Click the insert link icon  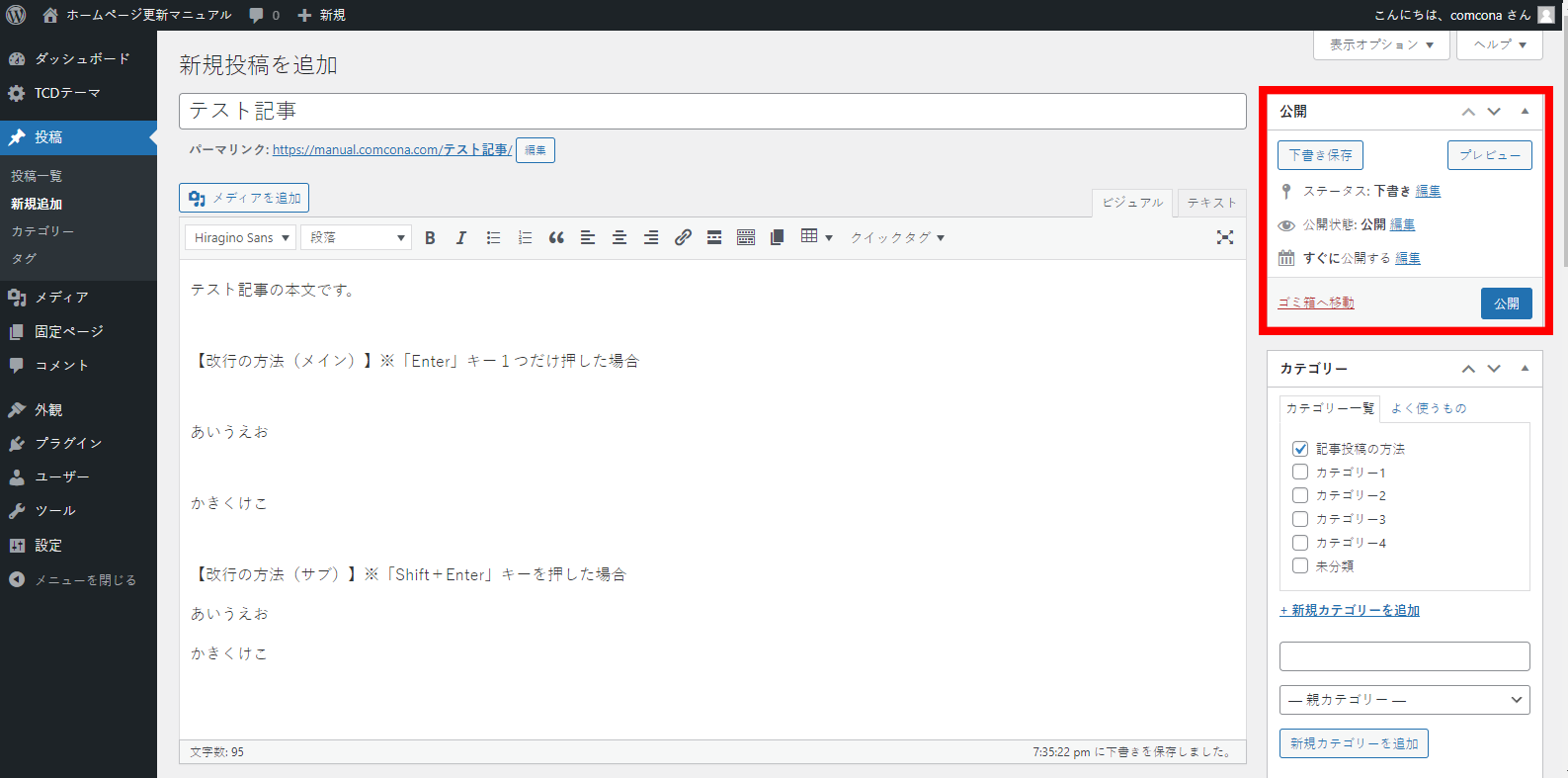click(683, 238)
